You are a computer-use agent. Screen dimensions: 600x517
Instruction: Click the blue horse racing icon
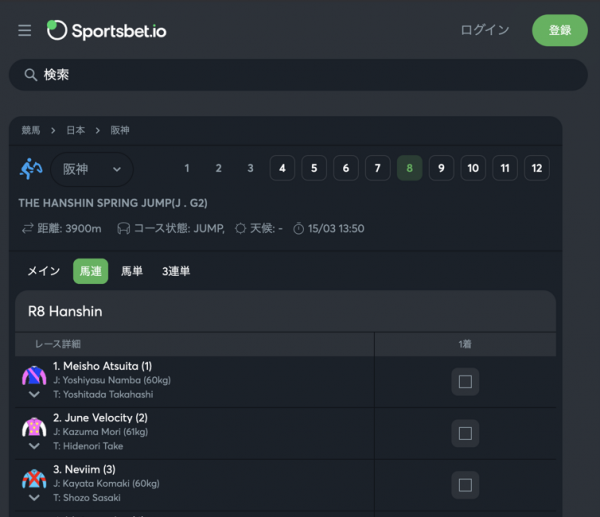(31, 169)
